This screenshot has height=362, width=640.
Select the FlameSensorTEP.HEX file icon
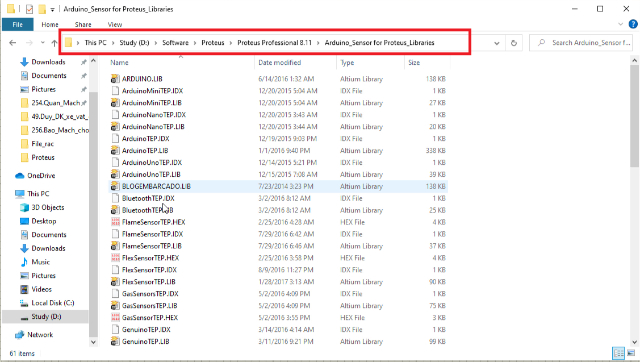[116, 222]
